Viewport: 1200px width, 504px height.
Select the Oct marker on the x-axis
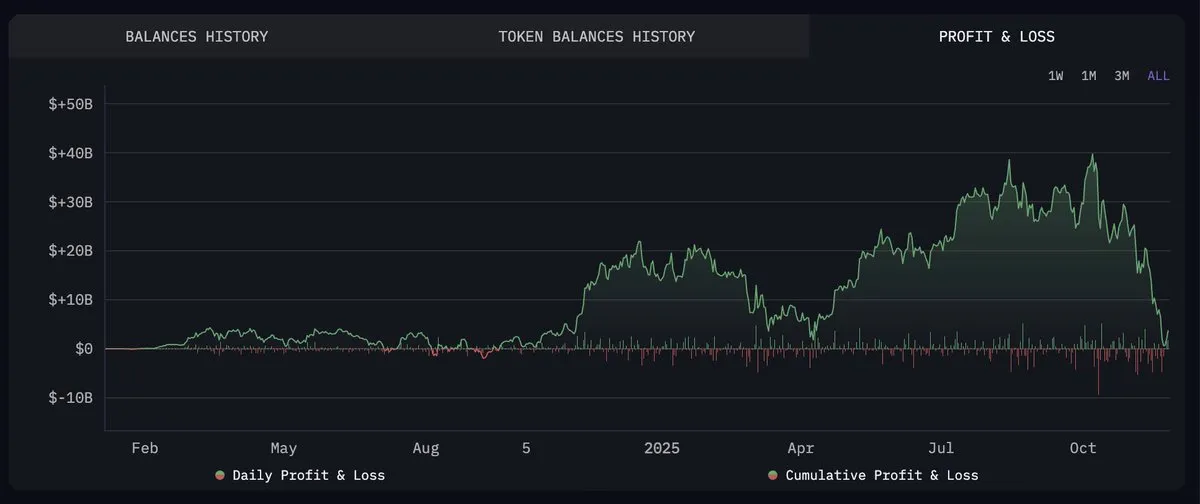pyautogui.click(x=1083, y=448)
